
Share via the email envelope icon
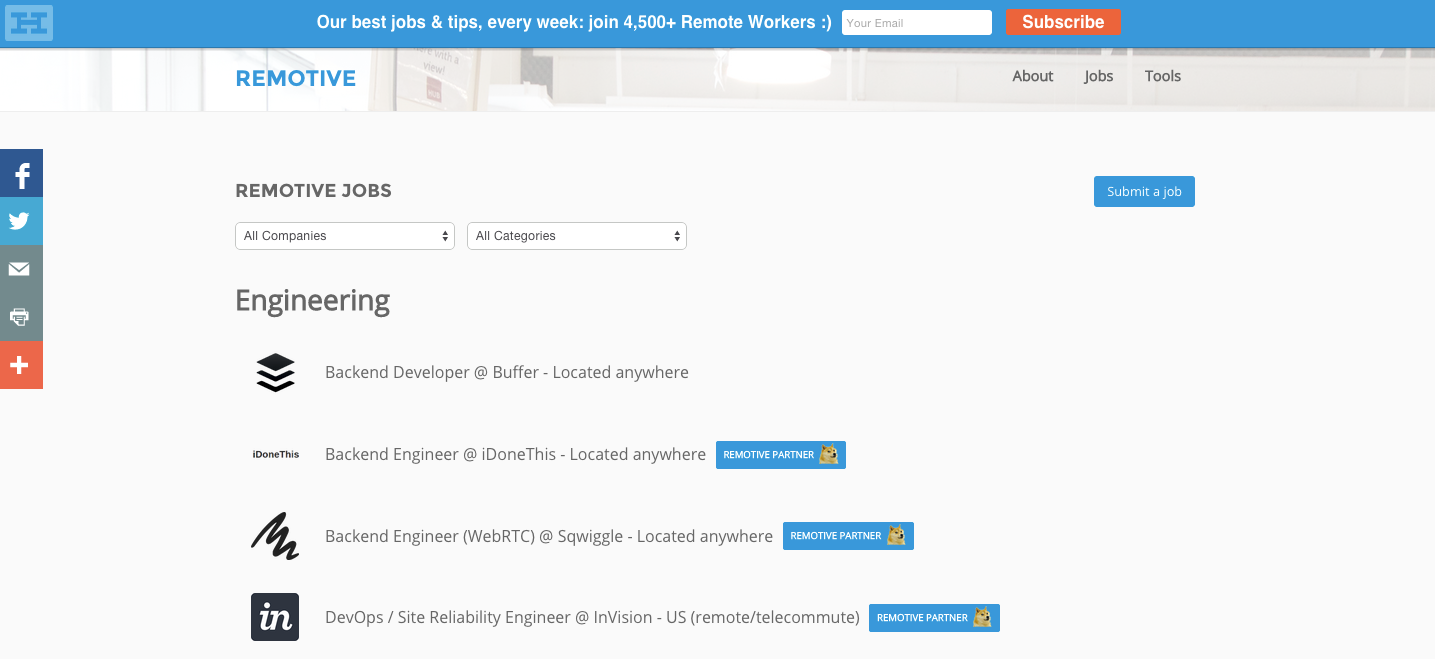pyautogui.click(x=21, y=269)
